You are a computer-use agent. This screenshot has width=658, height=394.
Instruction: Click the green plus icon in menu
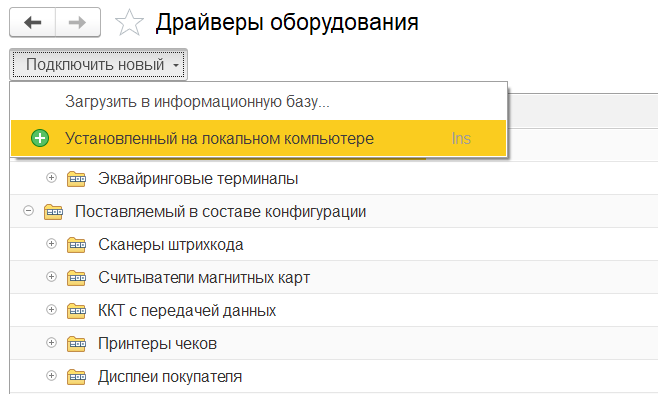tap(40, 138)
